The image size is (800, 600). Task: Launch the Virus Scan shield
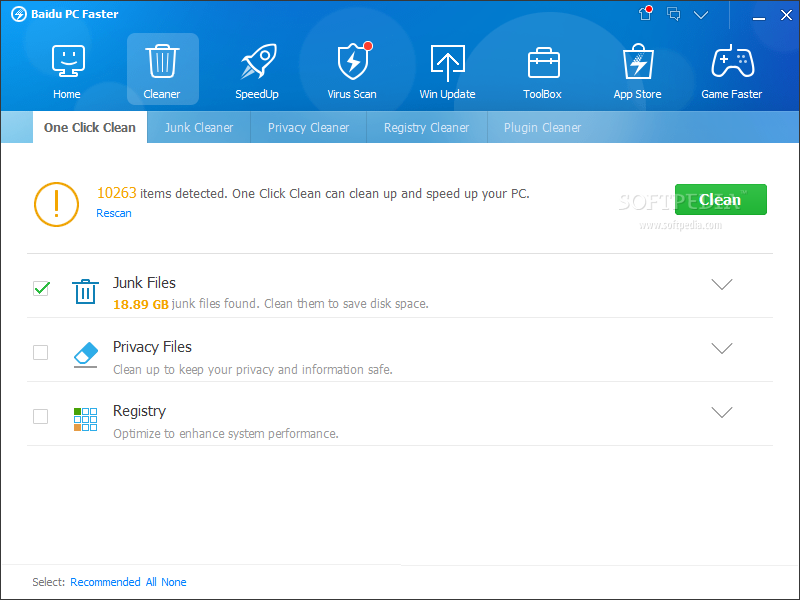tap(352, 71)
